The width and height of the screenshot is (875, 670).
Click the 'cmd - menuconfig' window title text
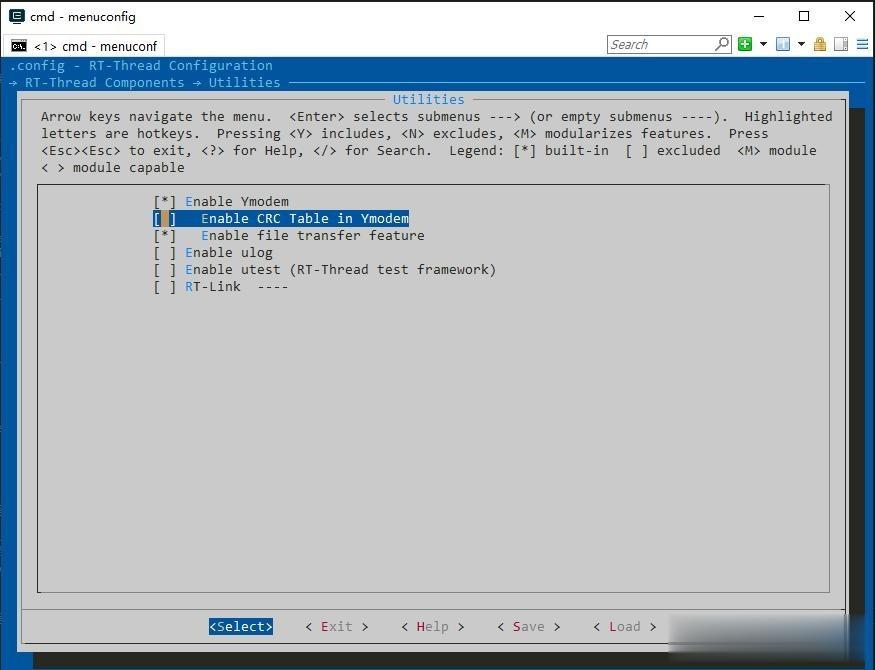(83, 17)
